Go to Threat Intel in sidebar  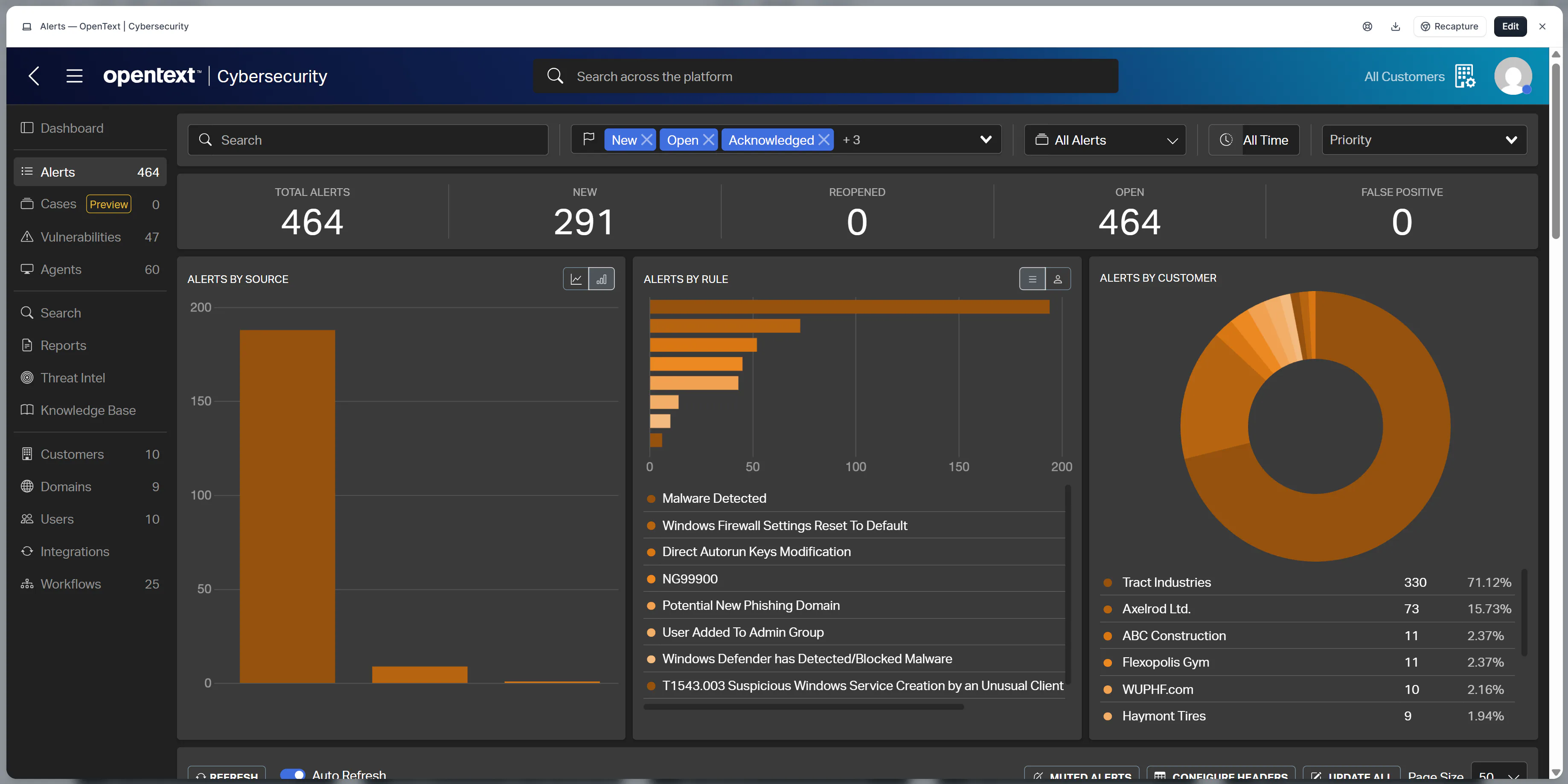[x=90, y=377]
